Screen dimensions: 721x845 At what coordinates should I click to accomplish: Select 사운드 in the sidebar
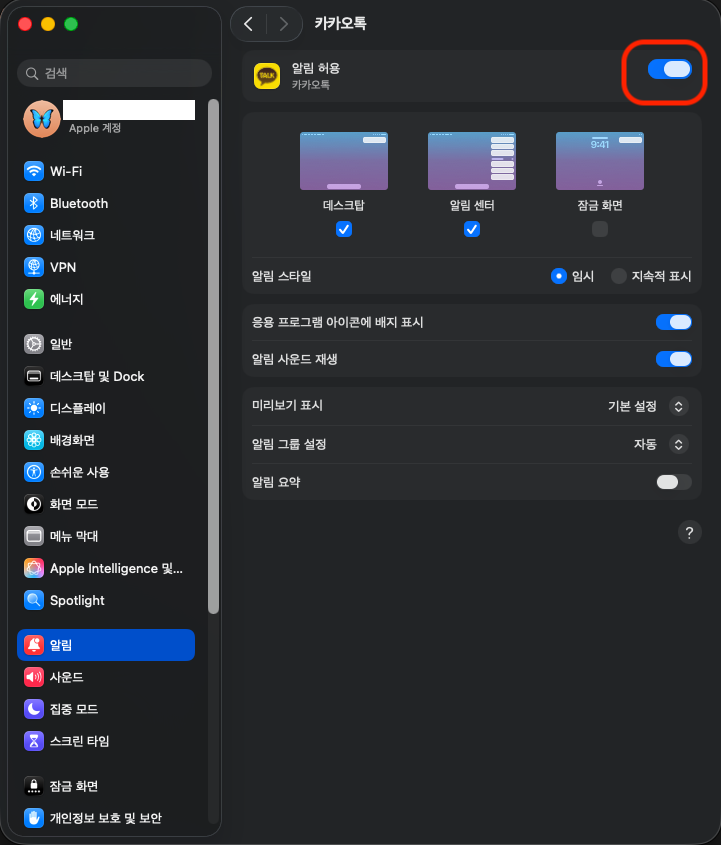(66, 677)
